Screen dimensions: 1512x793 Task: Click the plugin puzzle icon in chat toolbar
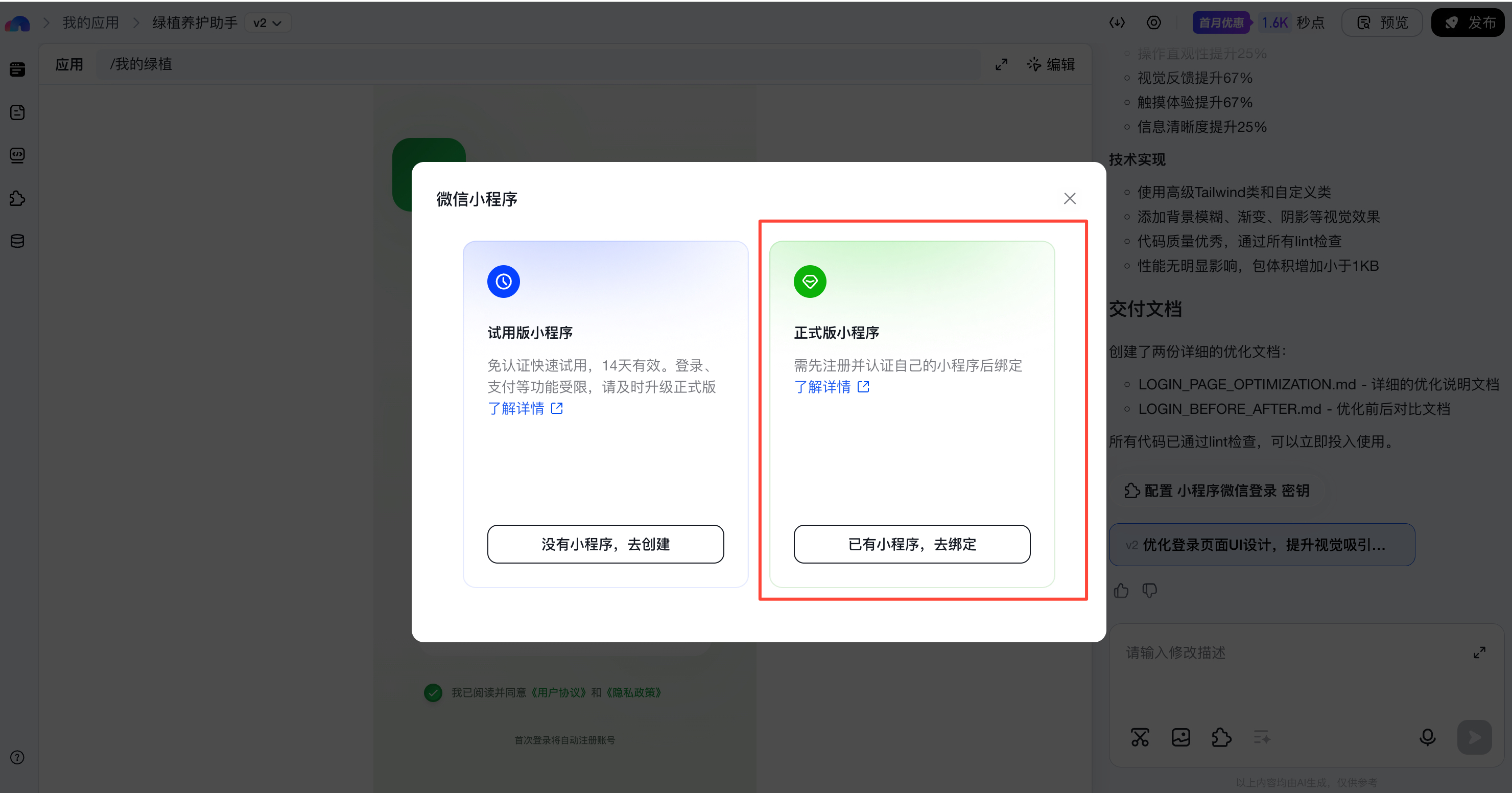(1221, 737)
